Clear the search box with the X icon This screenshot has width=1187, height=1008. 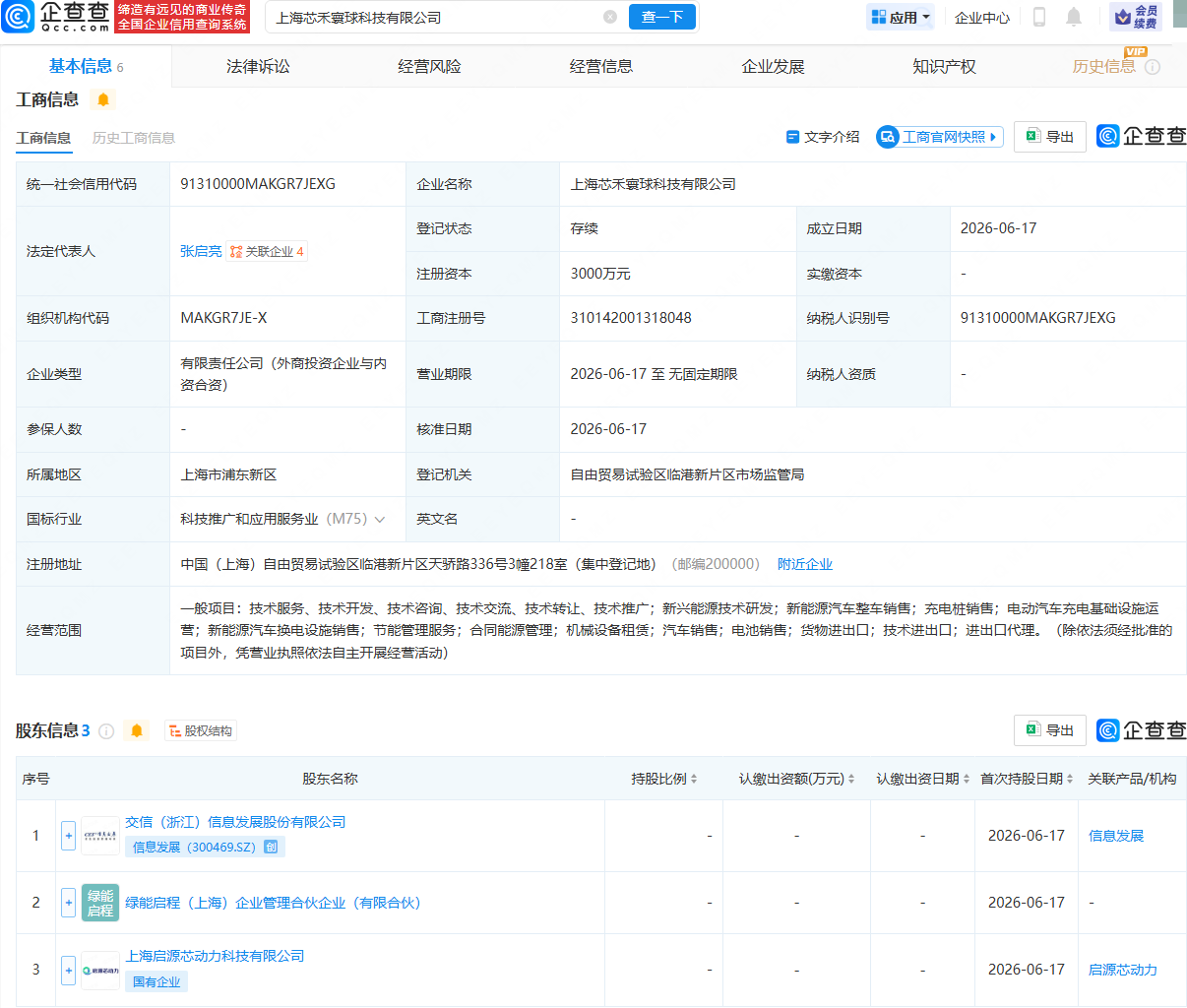click(x=610, y=17)
